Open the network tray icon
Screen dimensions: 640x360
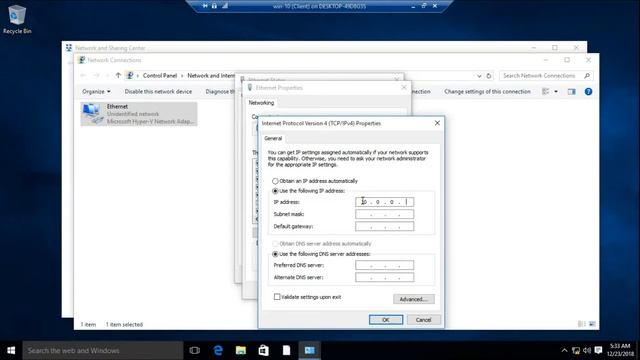click(576, 351)
